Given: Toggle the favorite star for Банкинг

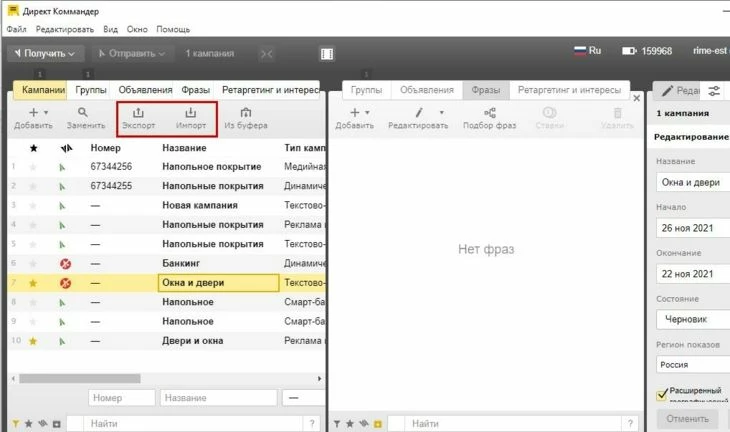Looking at the screenshot, I should (x=33, y=263).
